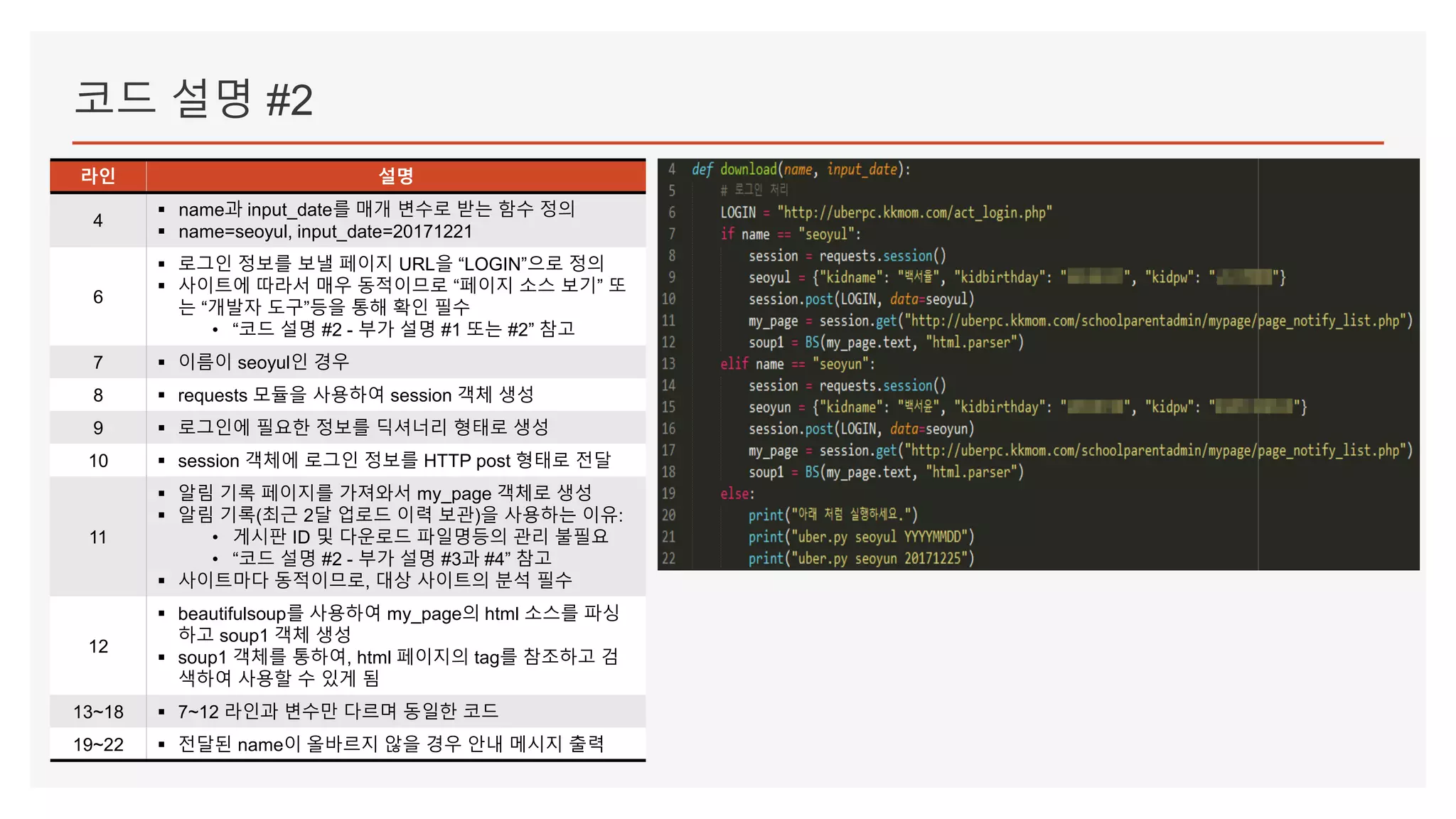Select the row number 6 cell
Screen dimensions: 1456x819
98,297
